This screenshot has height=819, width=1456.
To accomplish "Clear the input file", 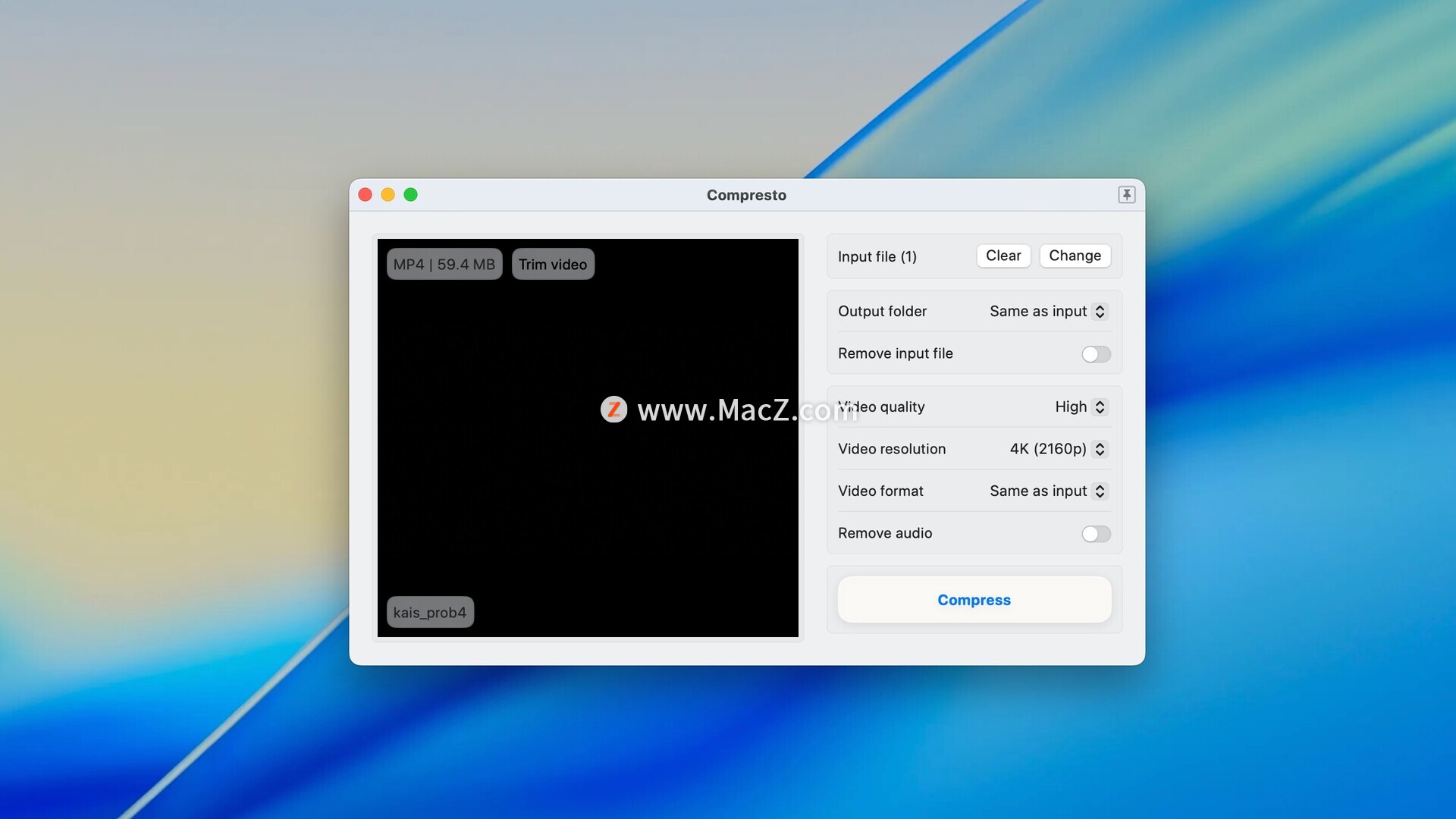I will tap(1003, 256).
